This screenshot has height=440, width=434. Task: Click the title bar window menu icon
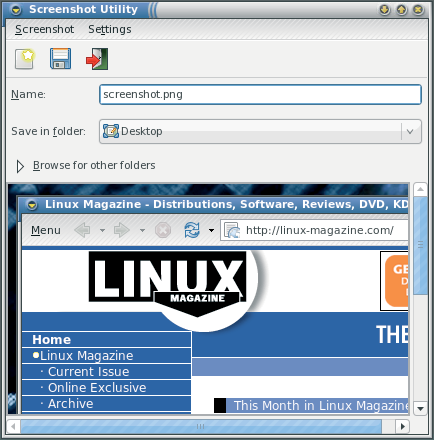point(16,10)
